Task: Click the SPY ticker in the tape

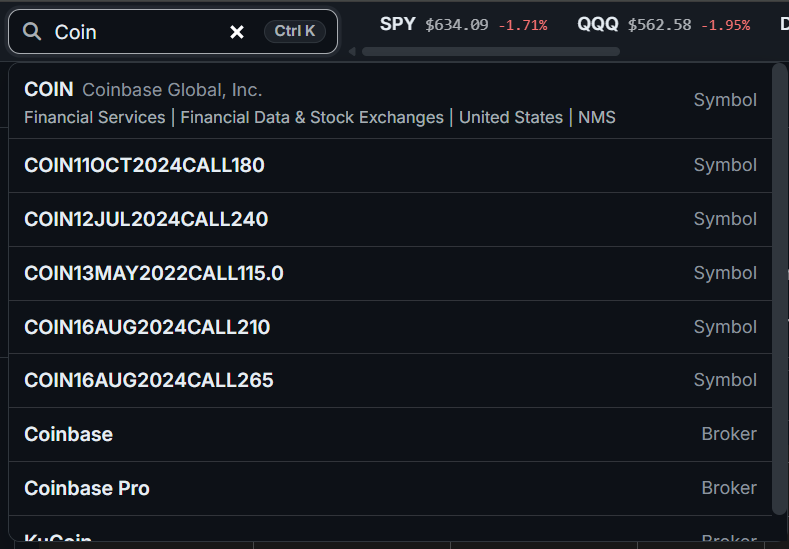Action: coord(398,24)
